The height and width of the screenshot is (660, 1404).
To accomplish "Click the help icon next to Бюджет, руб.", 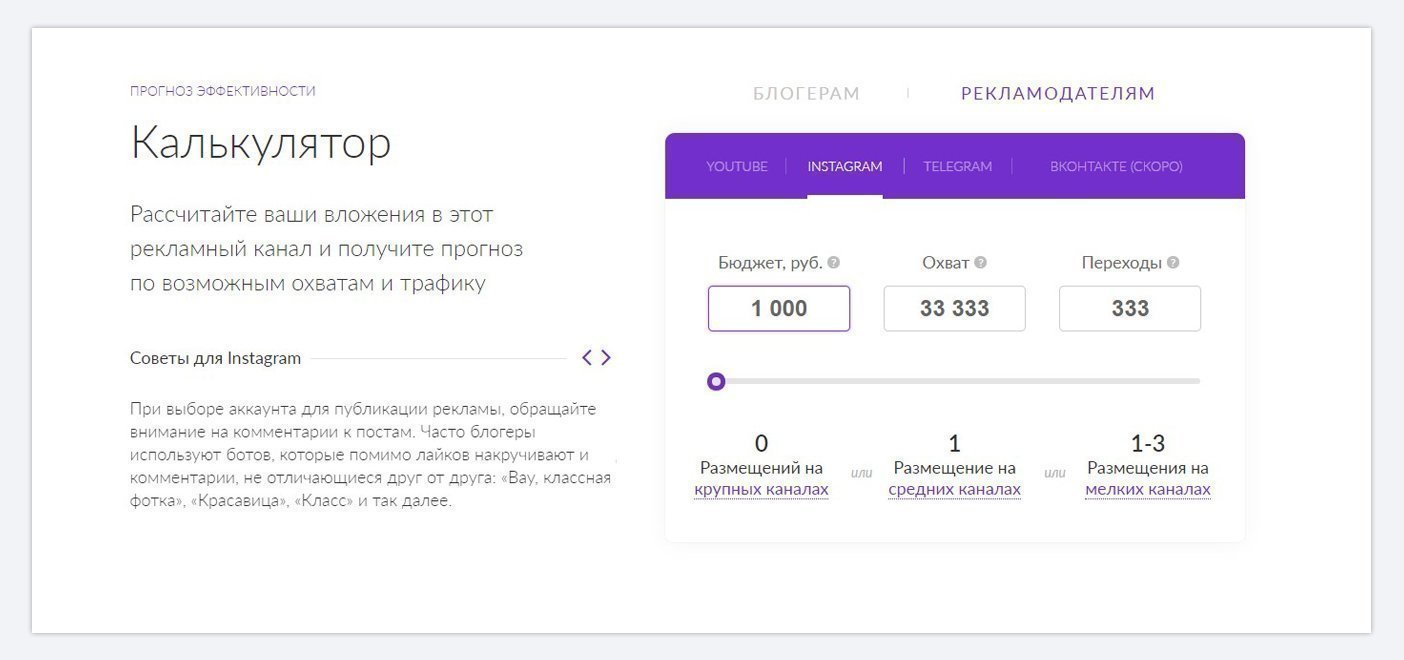I will pos(834,263).
